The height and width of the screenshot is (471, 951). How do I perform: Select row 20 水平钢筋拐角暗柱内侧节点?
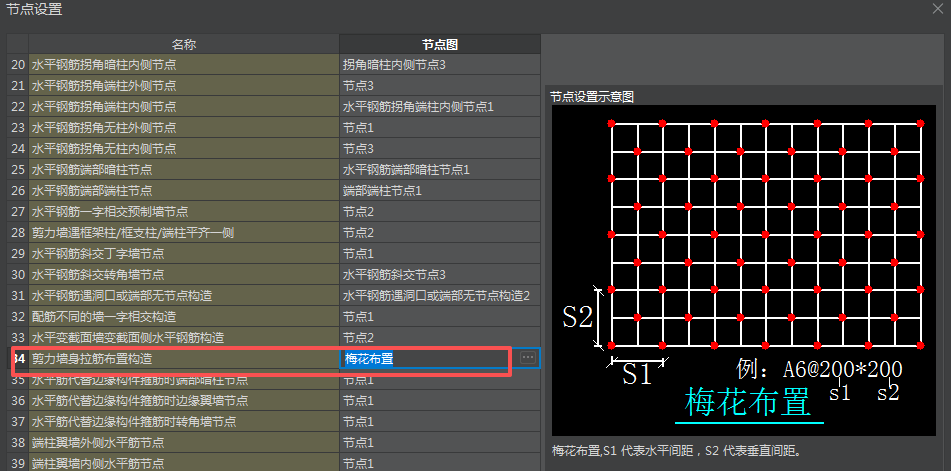tap(184, 64)
